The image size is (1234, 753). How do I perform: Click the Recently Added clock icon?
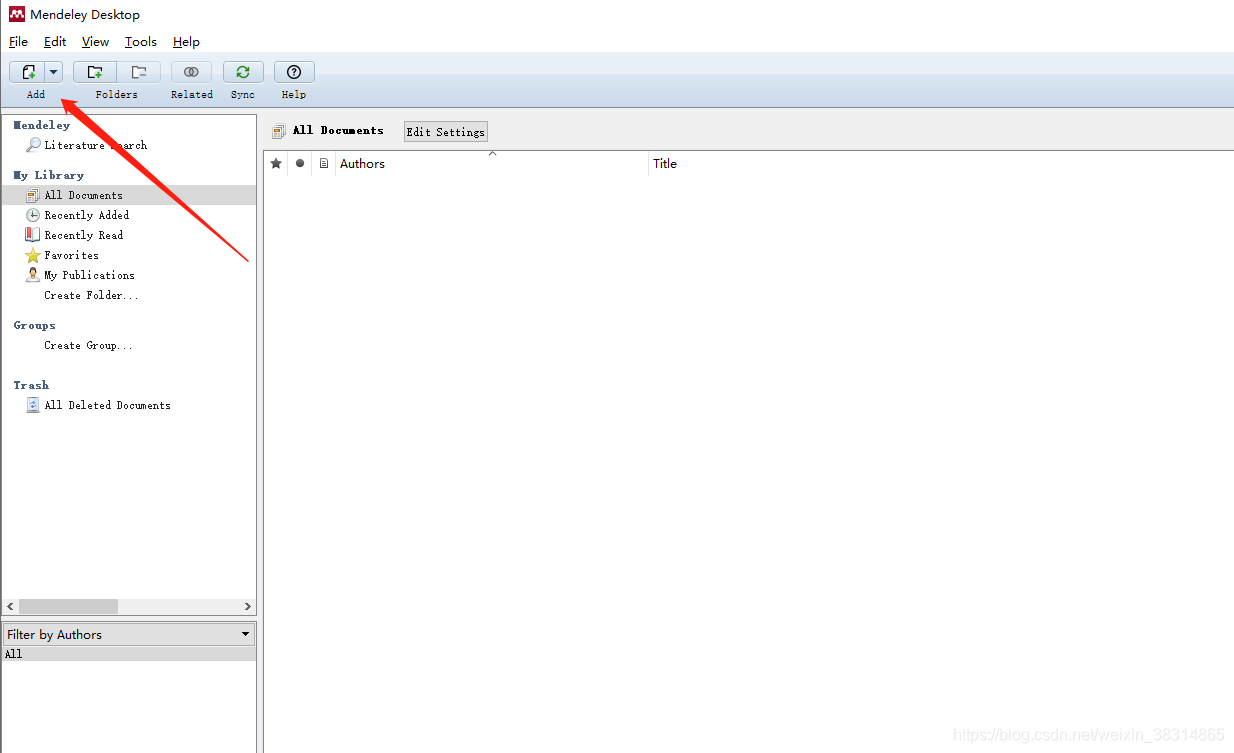pos(33,215)
